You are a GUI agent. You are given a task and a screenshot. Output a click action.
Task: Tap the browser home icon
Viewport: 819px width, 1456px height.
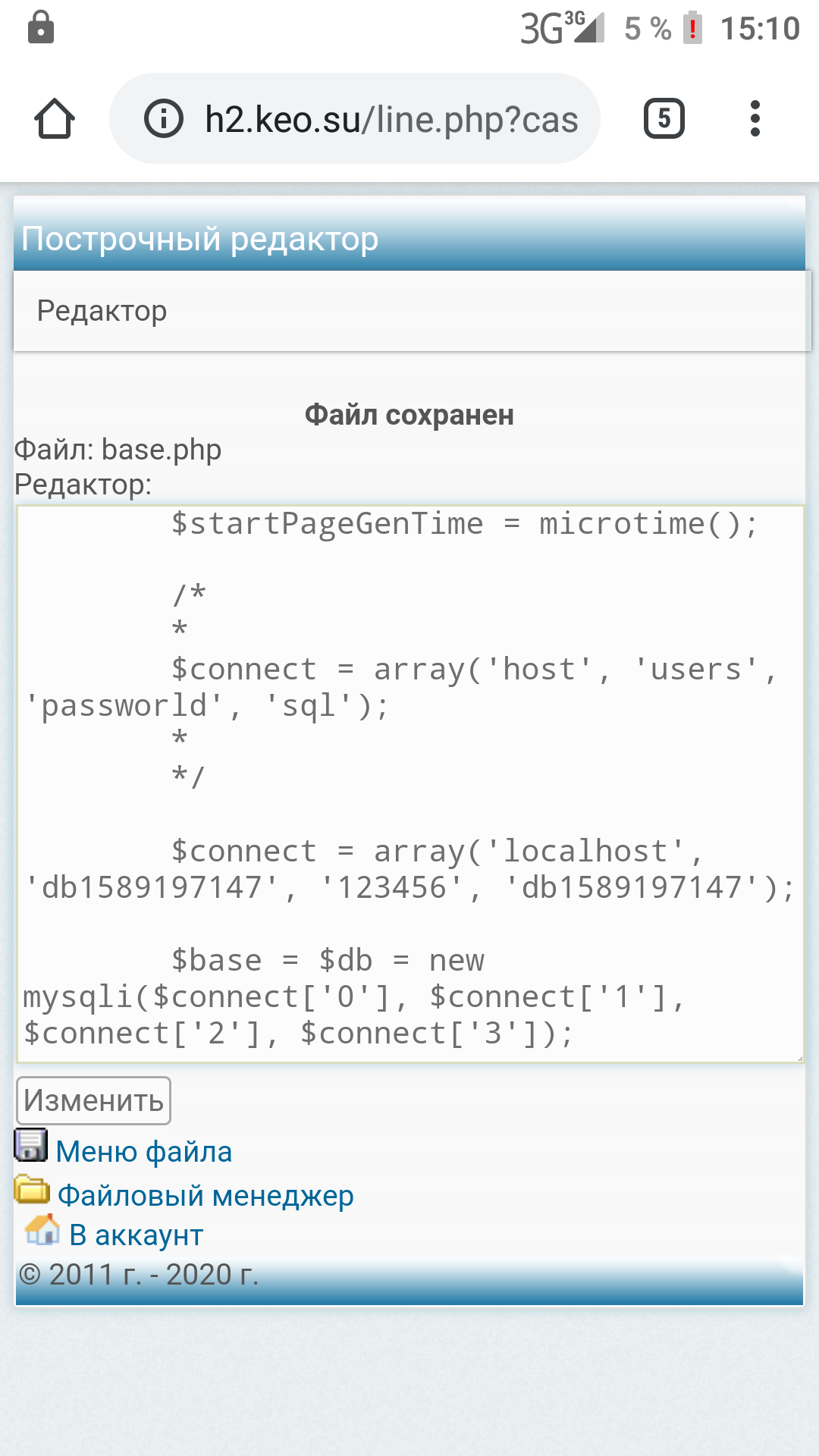coord(55,119)
